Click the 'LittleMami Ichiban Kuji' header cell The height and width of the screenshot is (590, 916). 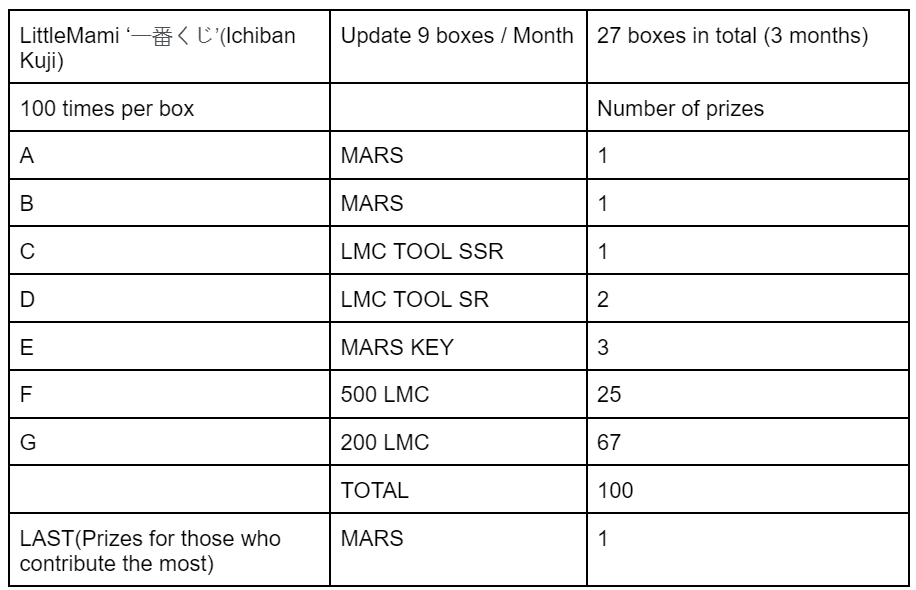pyautogui.click(x=169, y=47)
